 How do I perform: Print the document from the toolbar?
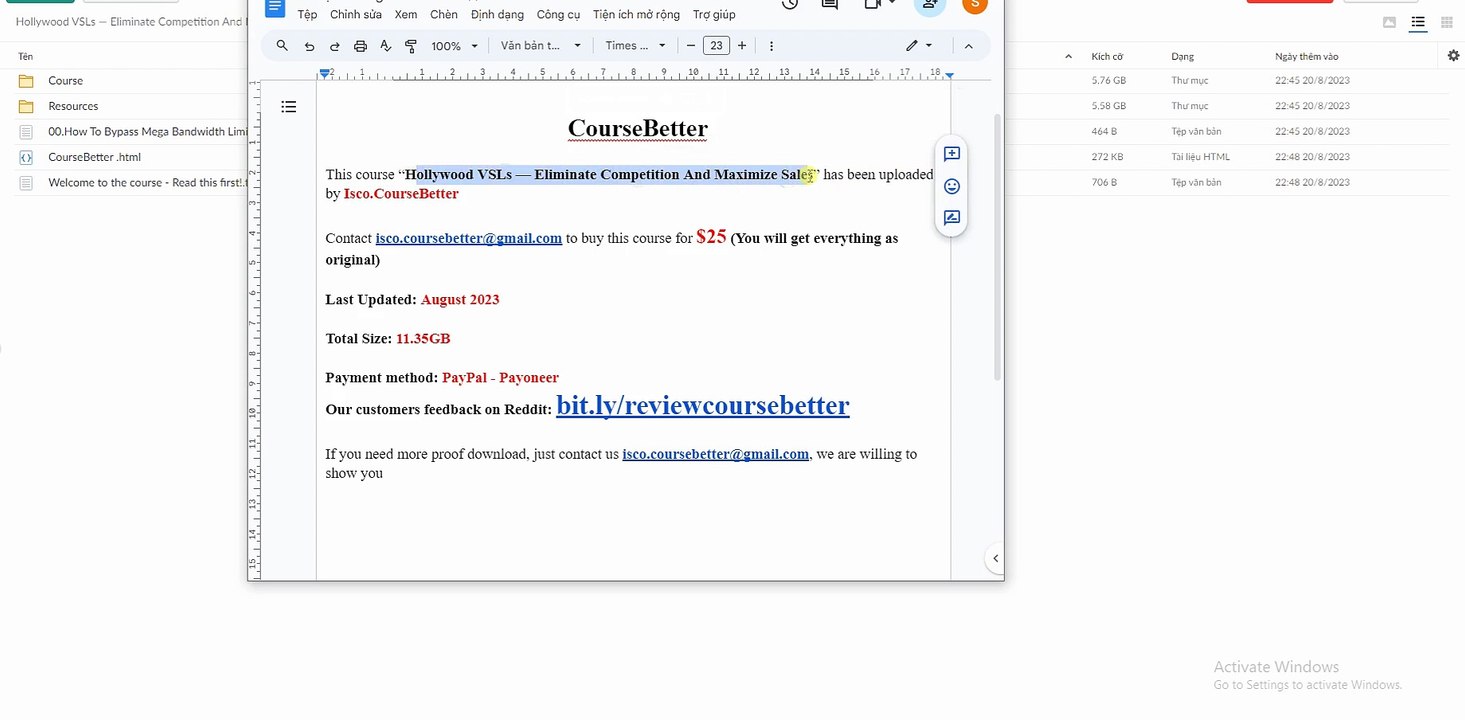[x=360, y=46]
